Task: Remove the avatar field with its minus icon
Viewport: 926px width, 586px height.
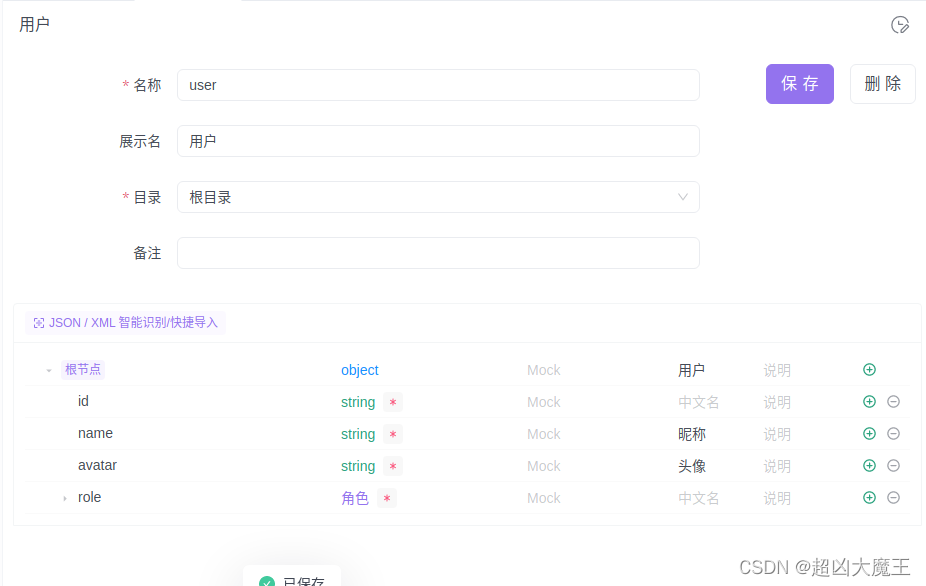Action: (894, 465)
